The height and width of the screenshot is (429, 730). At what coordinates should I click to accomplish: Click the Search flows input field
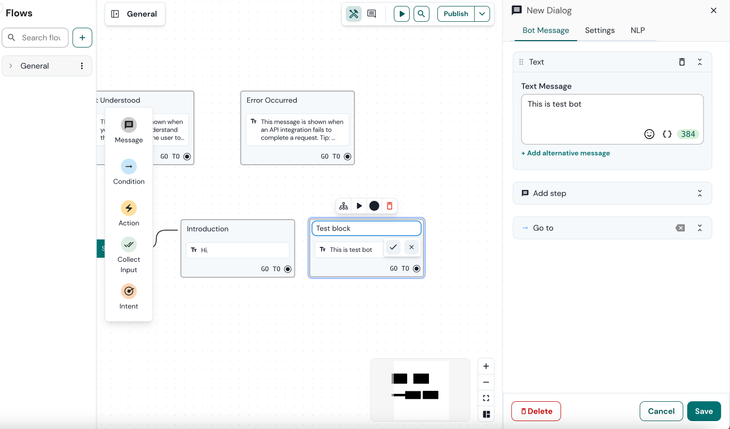40,38
